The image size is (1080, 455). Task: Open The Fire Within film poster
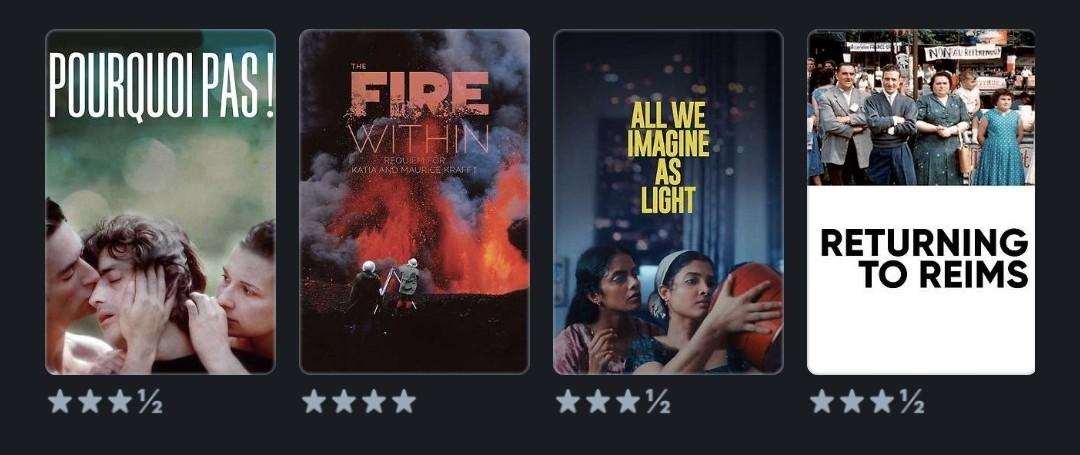pos(415,202)
